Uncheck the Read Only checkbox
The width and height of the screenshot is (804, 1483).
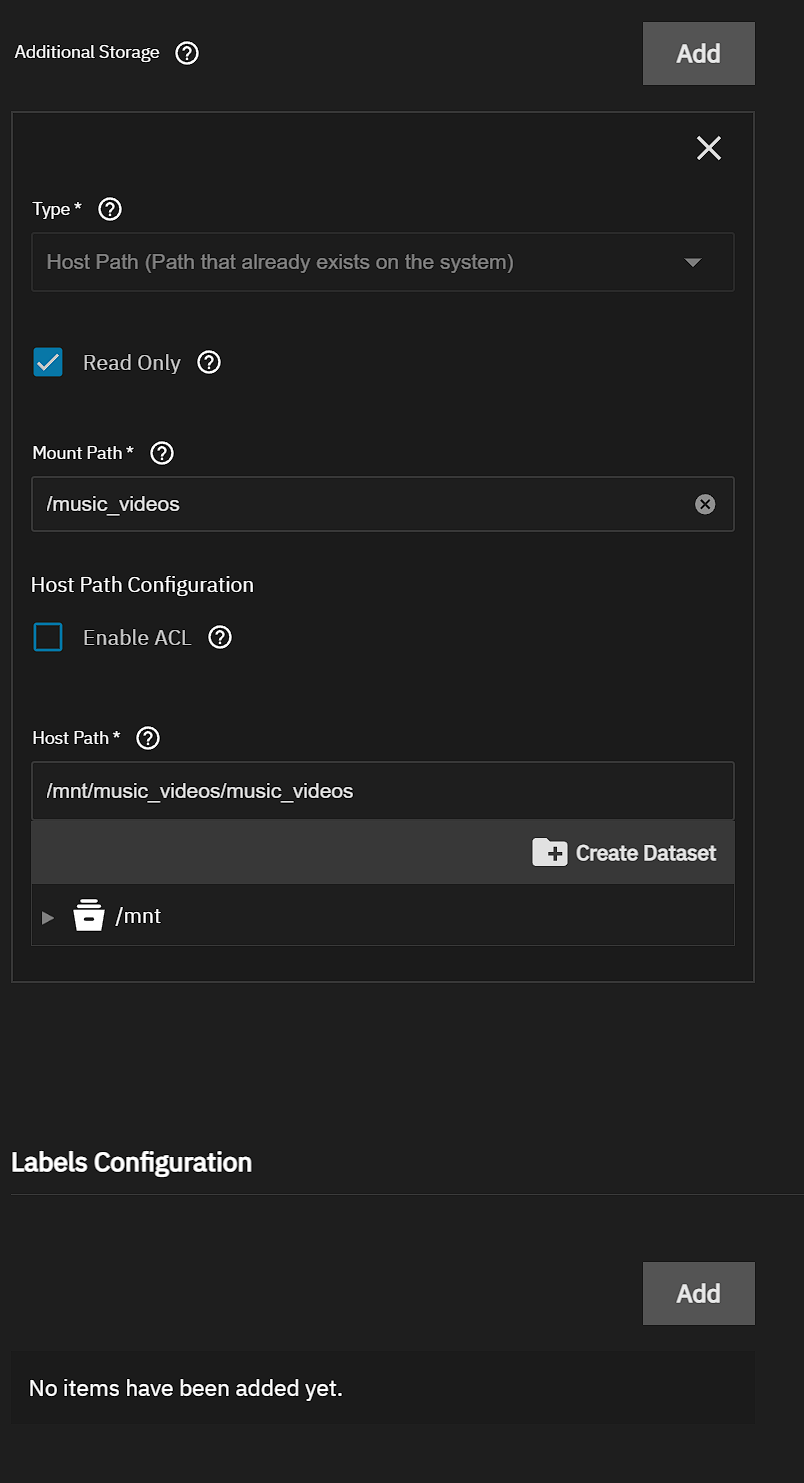48,362
